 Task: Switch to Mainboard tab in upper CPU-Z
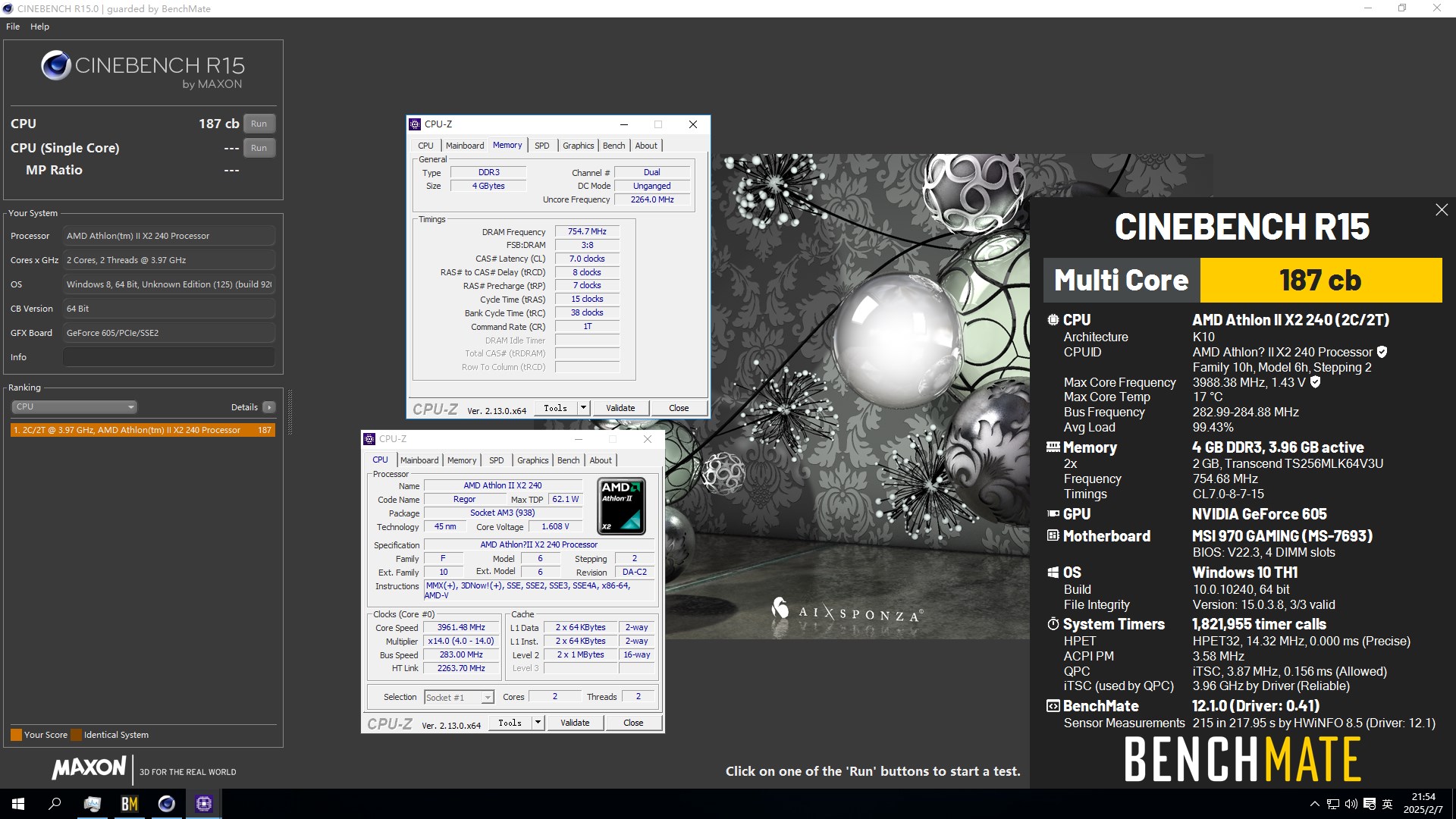[x=465, y=146]
